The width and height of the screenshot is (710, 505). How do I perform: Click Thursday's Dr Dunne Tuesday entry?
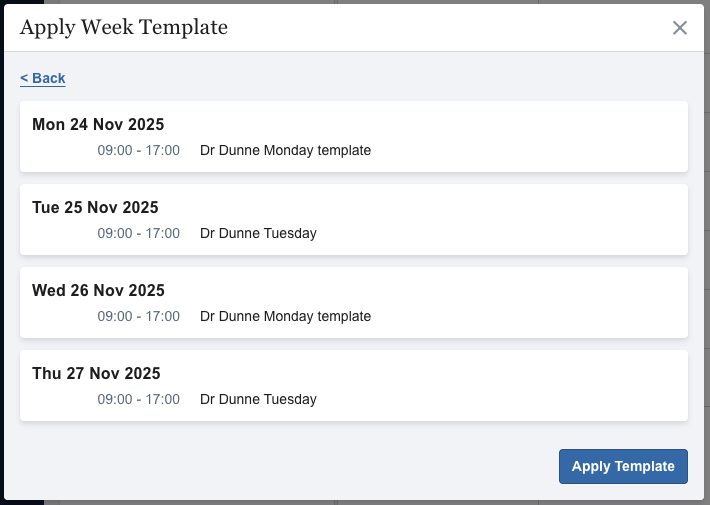[258, 400]
